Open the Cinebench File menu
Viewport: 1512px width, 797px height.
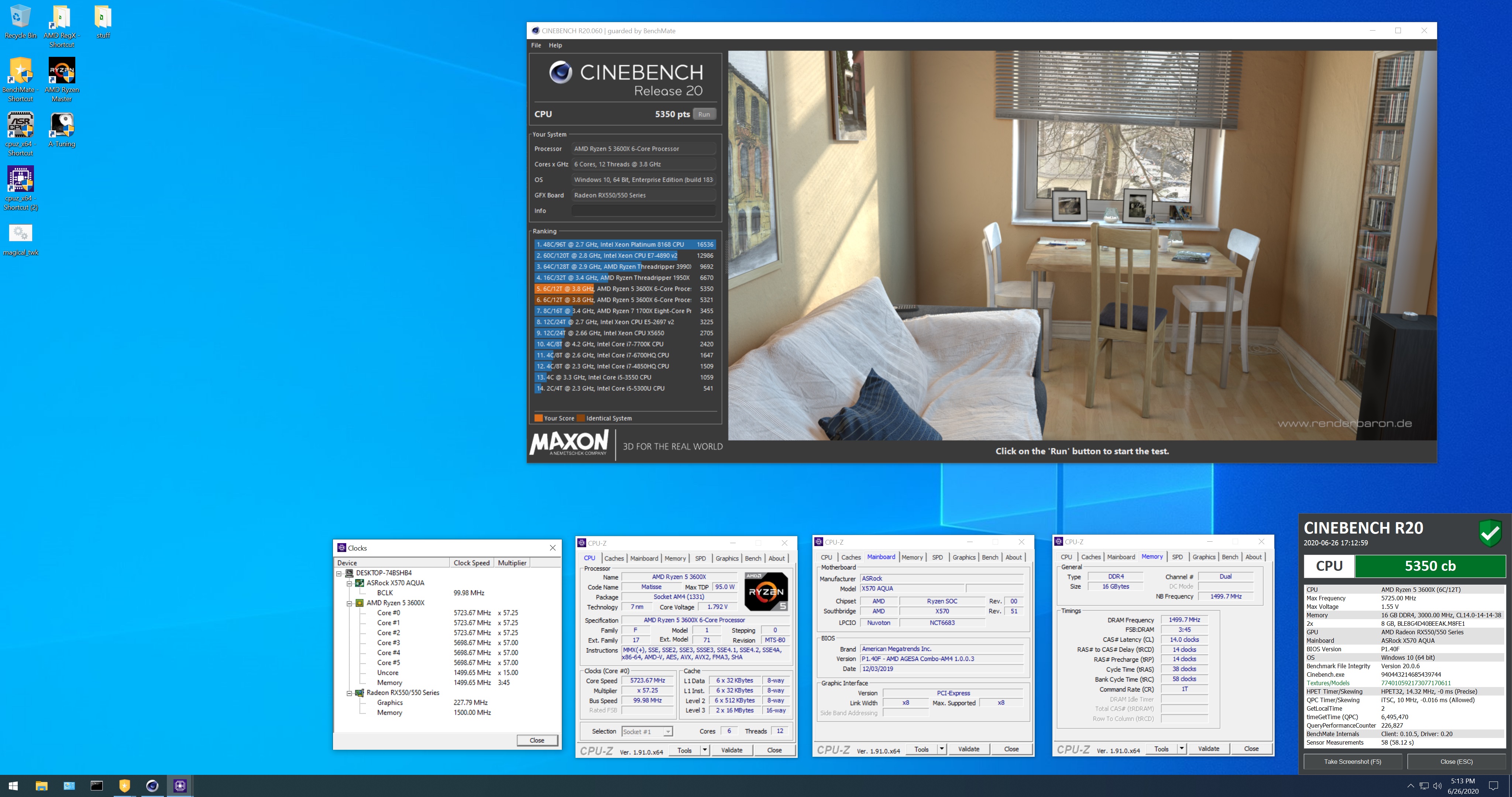(536, 45)
